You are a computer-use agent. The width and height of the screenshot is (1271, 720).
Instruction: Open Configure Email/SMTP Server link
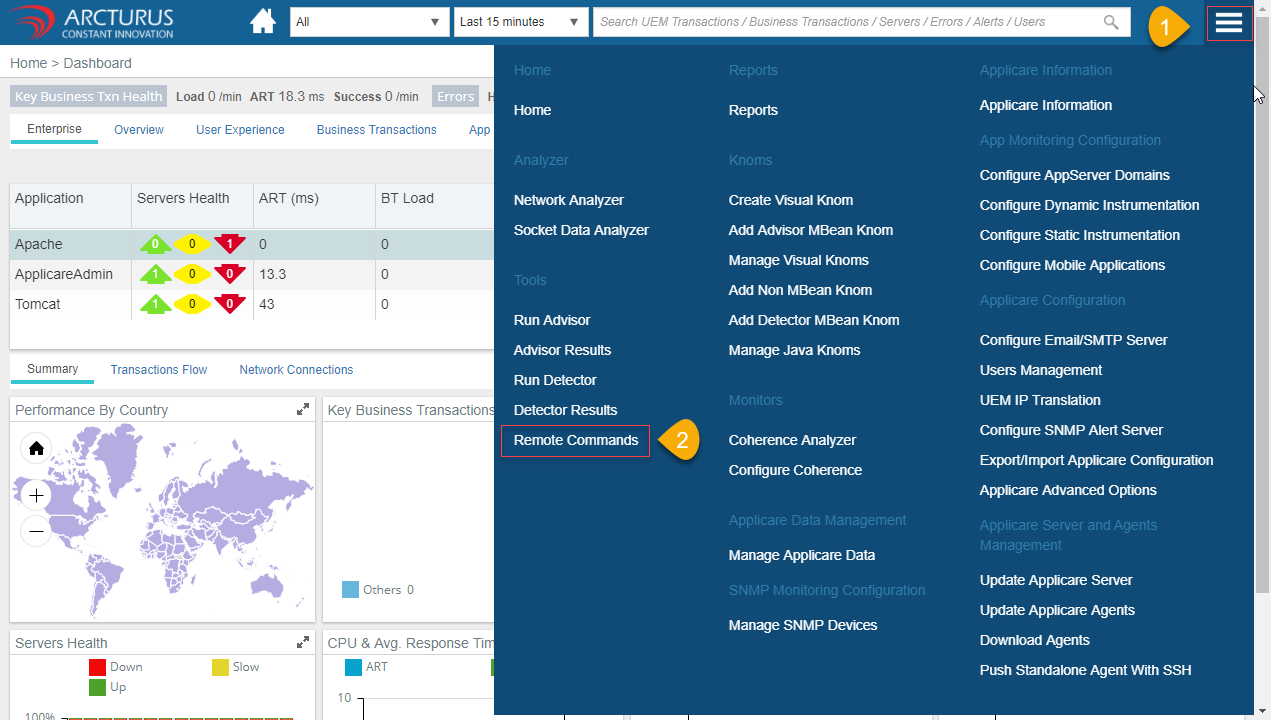click(x=1073, y=340)
